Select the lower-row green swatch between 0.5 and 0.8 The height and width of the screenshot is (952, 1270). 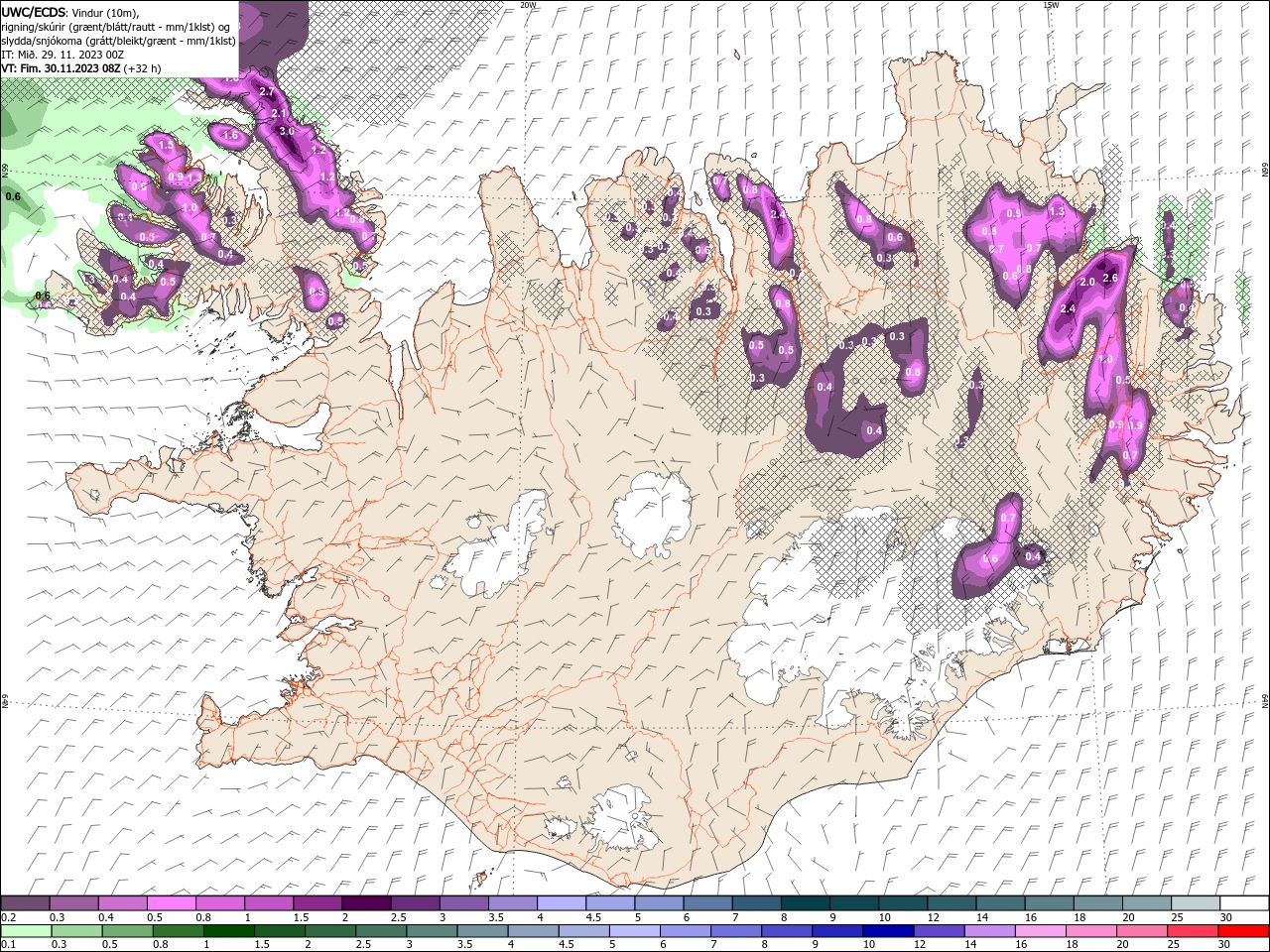pos(127,931)
